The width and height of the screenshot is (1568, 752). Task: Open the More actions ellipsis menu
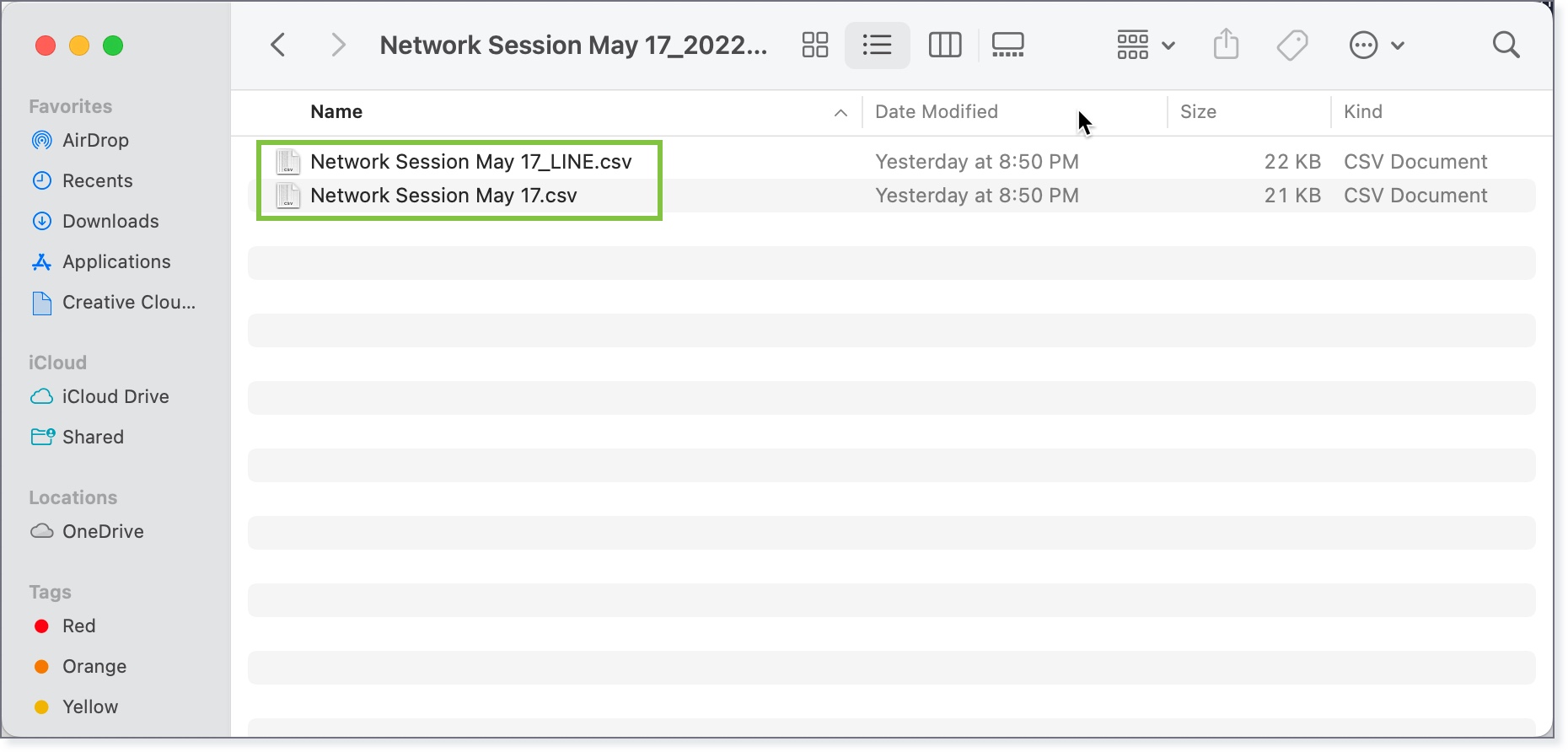point(1377,45)
